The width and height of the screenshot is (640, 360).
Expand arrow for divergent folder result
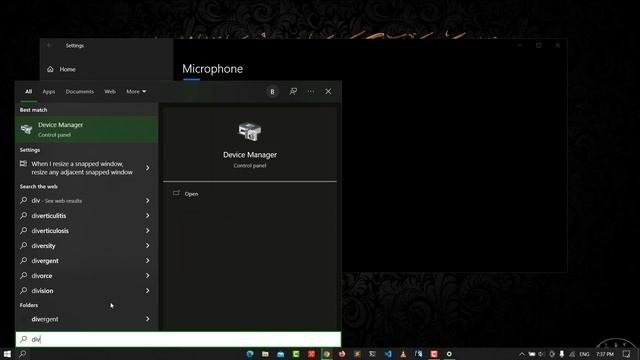click(148, 319)
